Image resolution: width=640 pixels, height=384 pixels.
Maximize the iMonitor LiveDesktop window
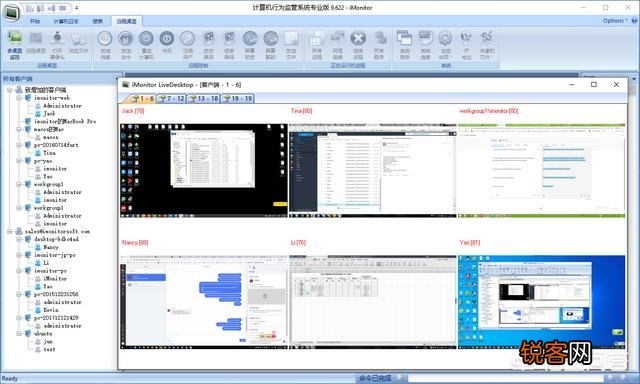pyautogui.click(x=594, y=84)
